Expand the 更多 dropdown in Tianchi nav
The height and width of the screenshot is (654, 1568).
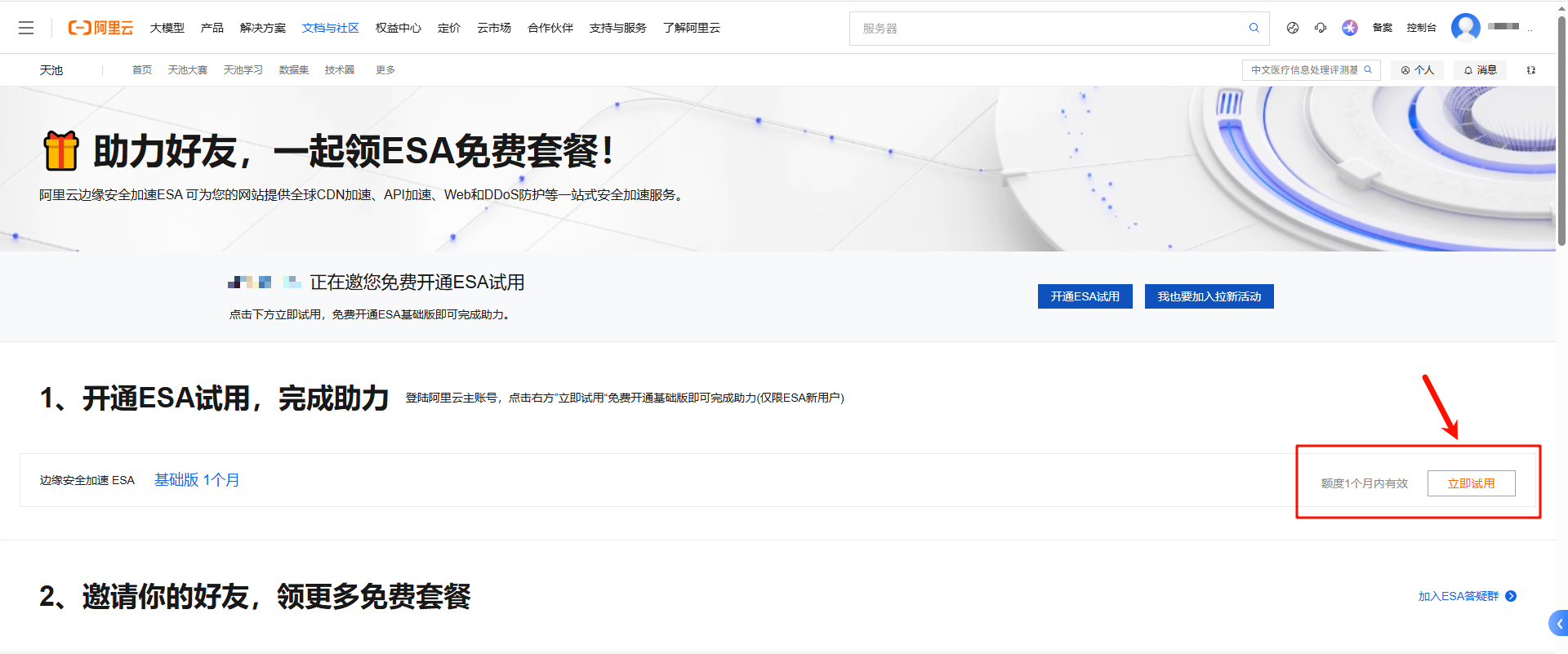385,70
